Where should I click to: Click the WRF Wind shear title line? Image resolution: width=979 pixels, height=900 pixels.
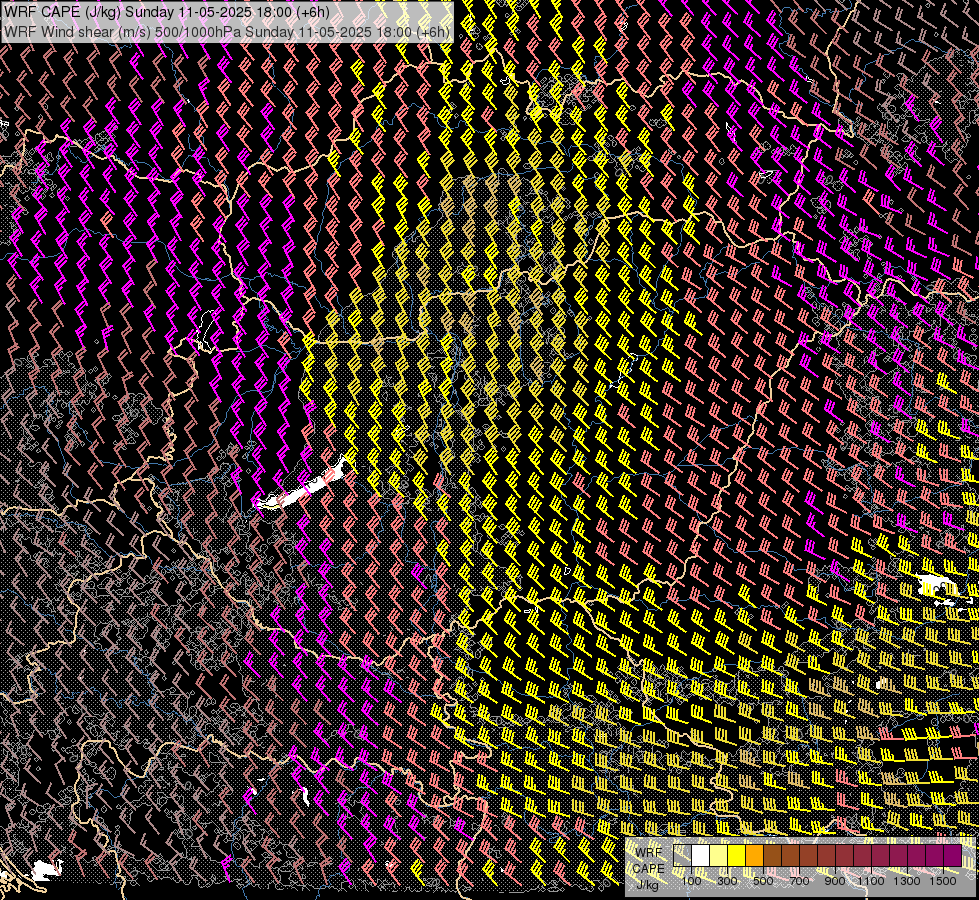tap(227, 31)
